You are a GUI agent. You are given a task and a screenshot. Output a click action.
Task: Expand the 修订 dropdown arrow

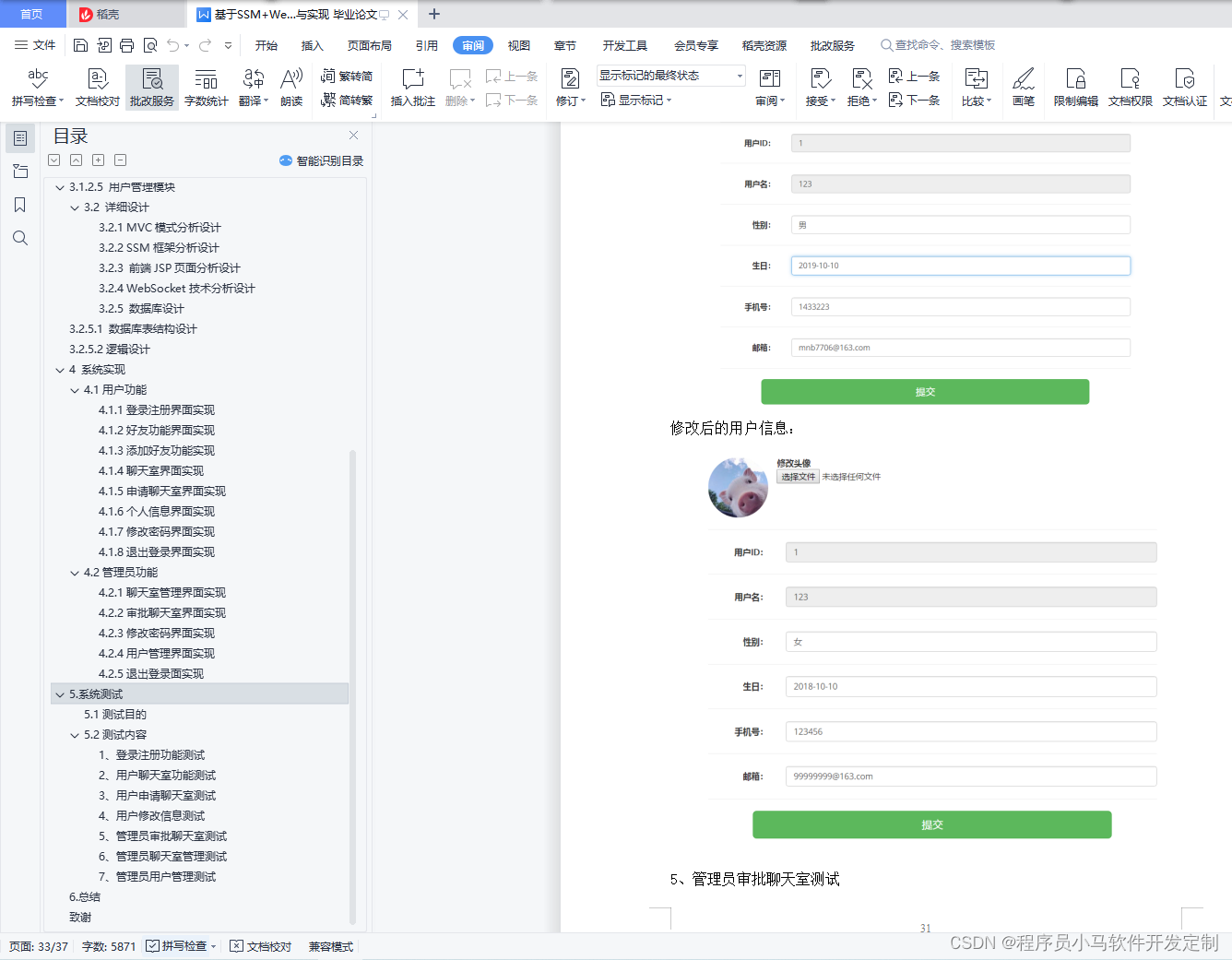[584, 101]
